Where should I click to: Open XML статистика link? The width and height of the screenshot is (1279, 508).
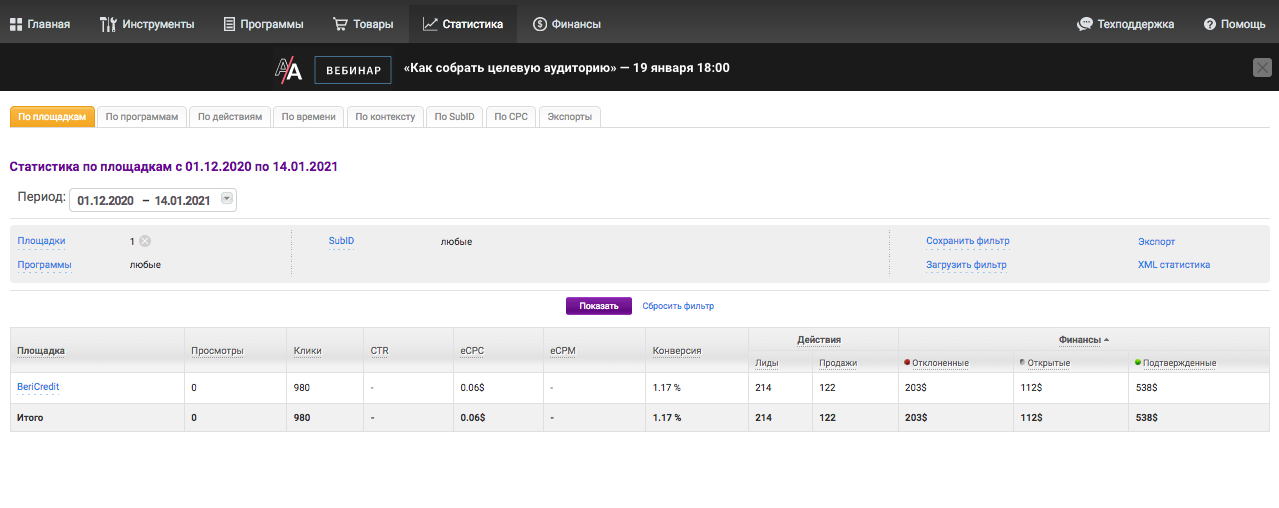[x=1174, y=265]
